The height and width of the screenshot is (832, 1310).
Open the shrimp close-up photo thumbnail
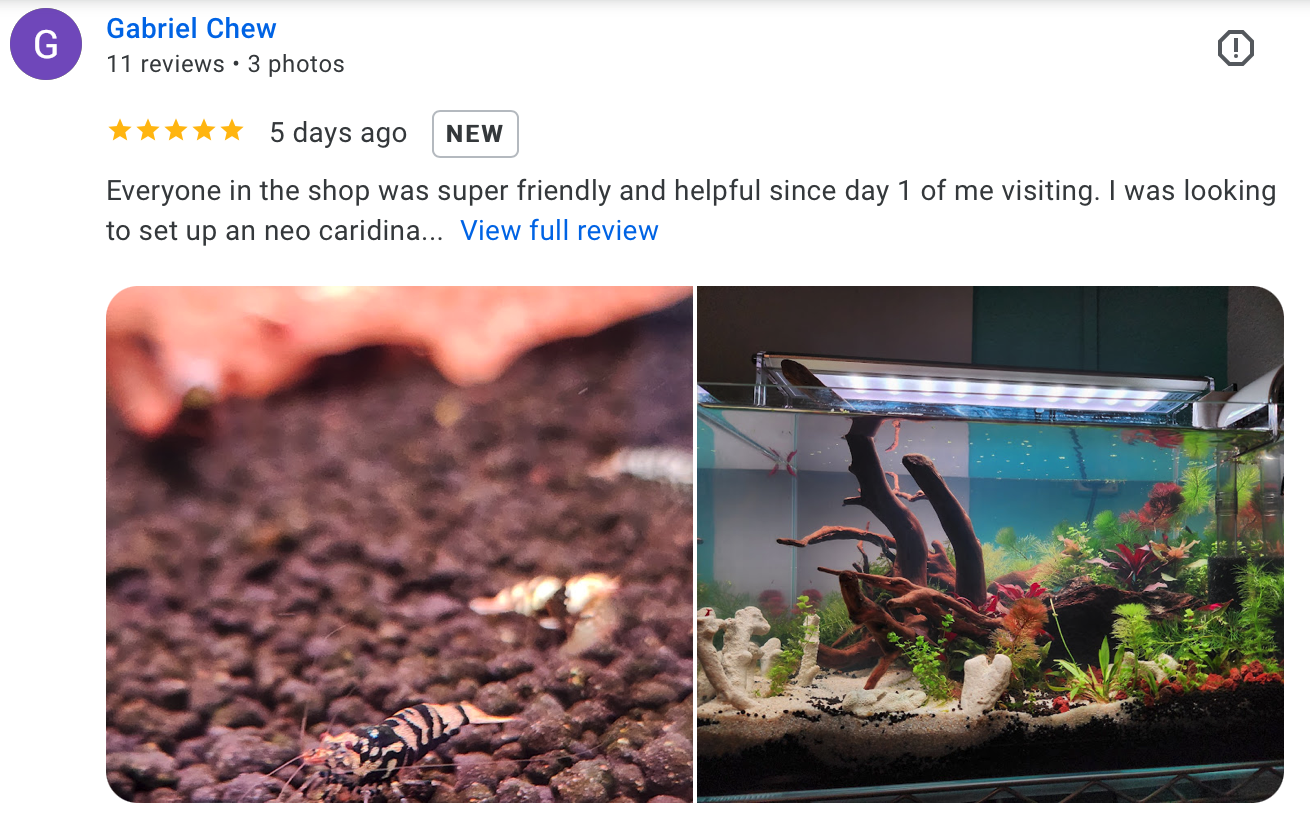click(x=399, y=544)
